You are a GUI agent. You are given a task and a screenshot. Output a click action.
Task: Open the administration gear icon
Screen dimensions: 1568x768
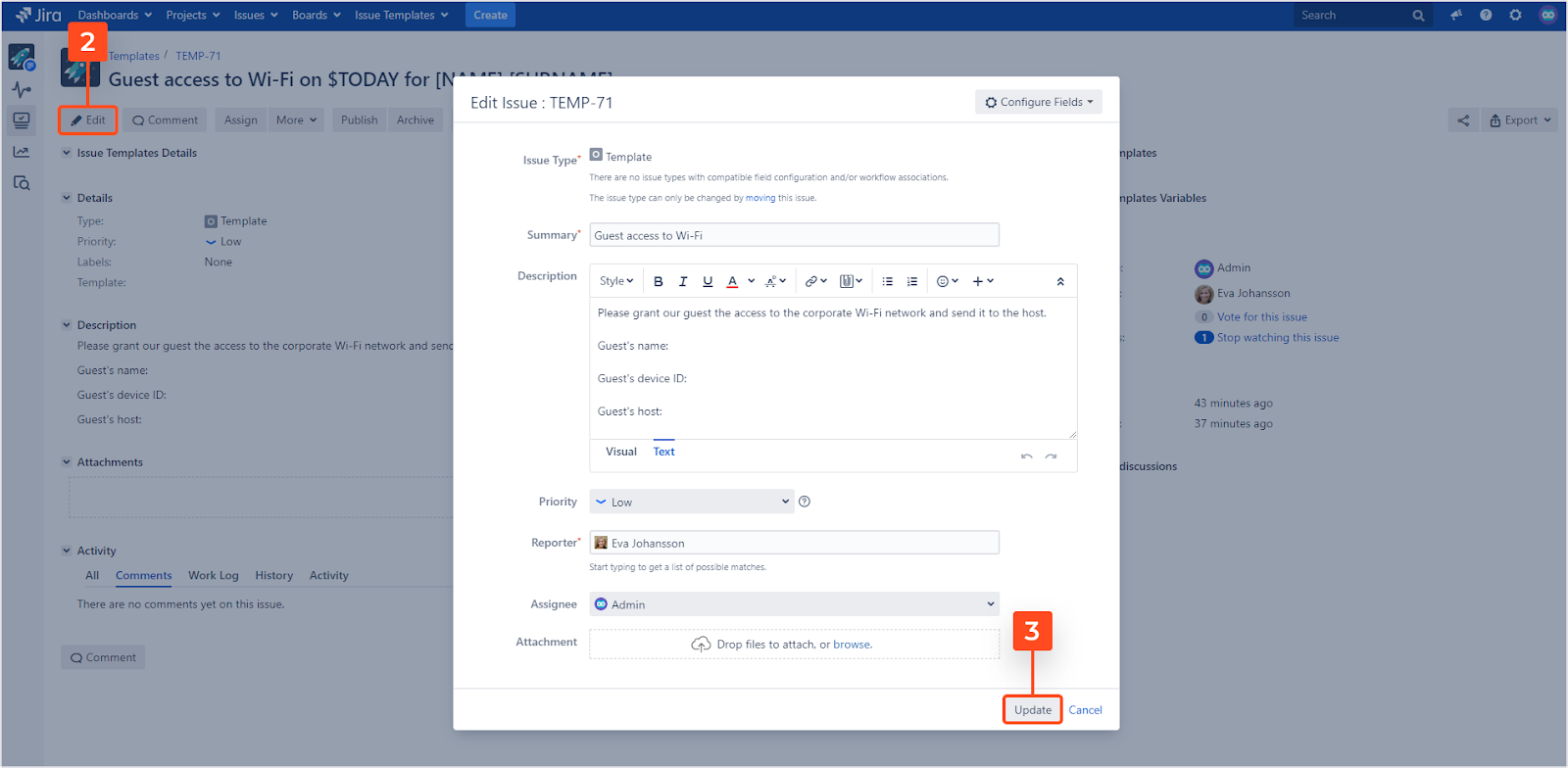coord(1515,15)
